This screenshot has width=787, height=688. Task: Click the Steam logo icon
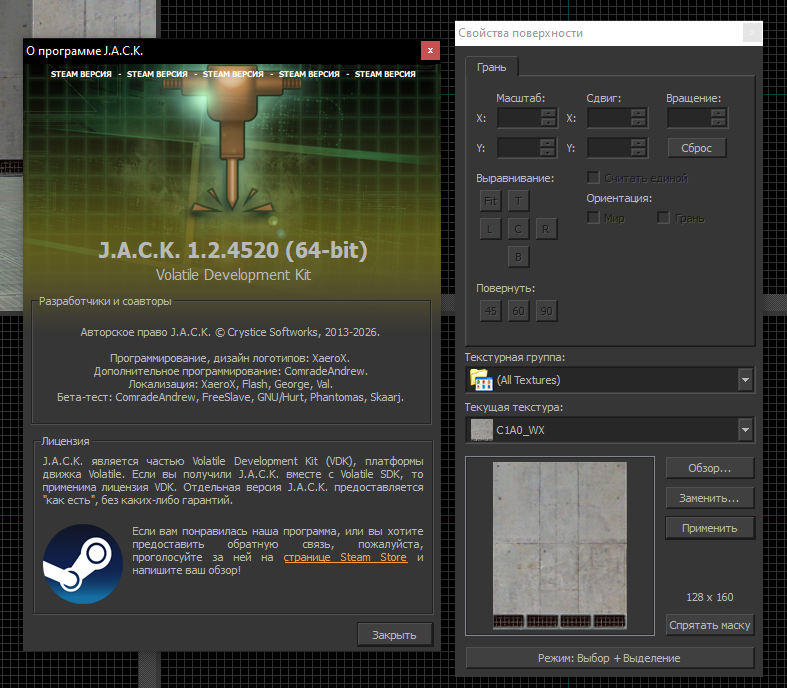pyautogui.click(x=83, y=564)
